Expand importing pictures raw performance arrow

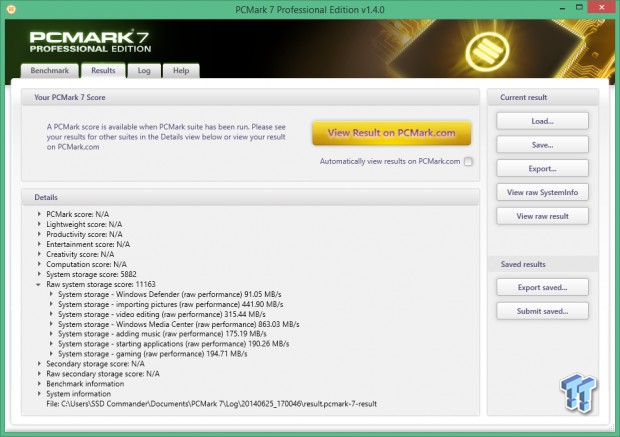pos(51,304)
